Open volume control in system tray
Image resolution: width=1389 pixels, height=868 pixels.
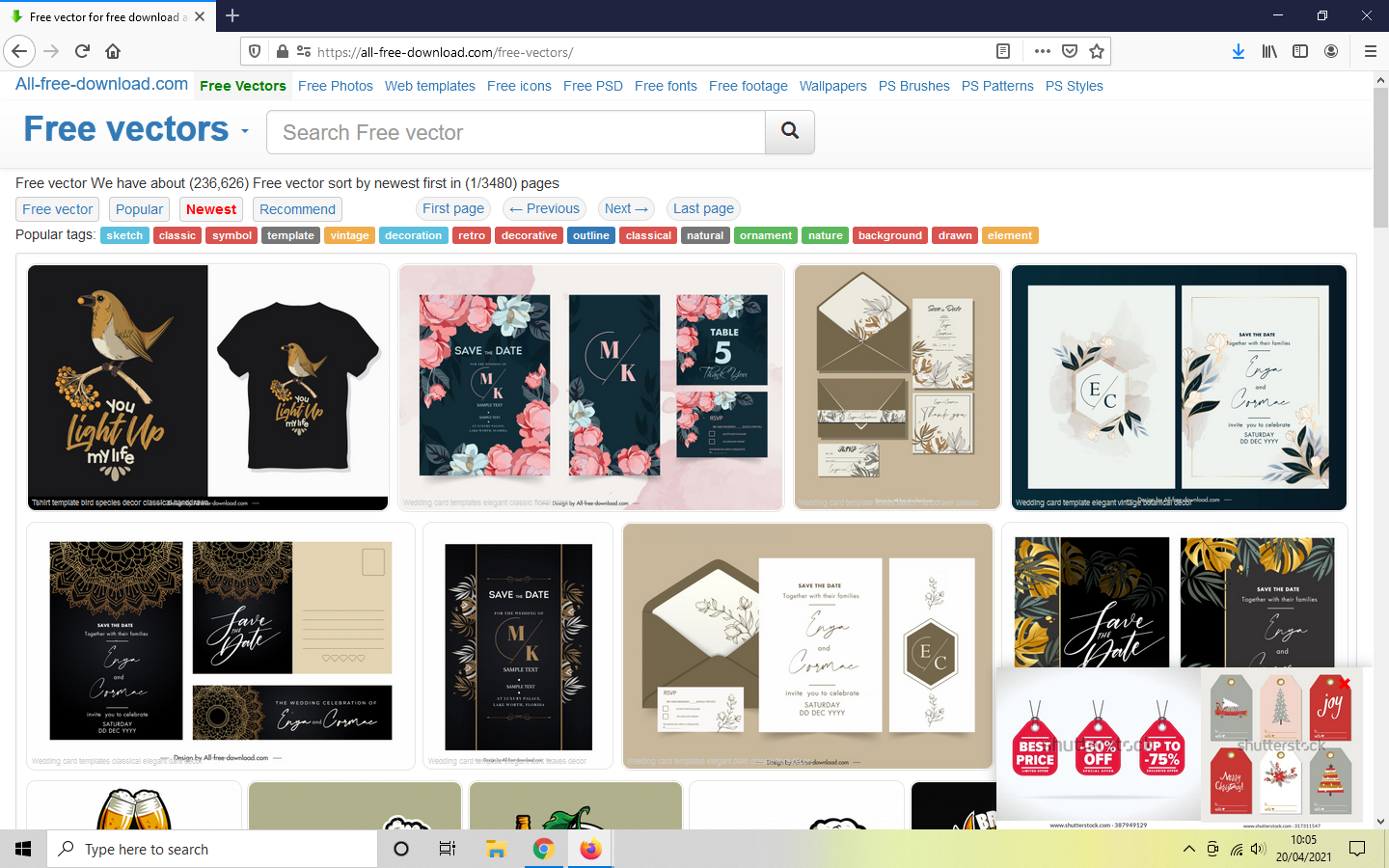(1258, 849)
